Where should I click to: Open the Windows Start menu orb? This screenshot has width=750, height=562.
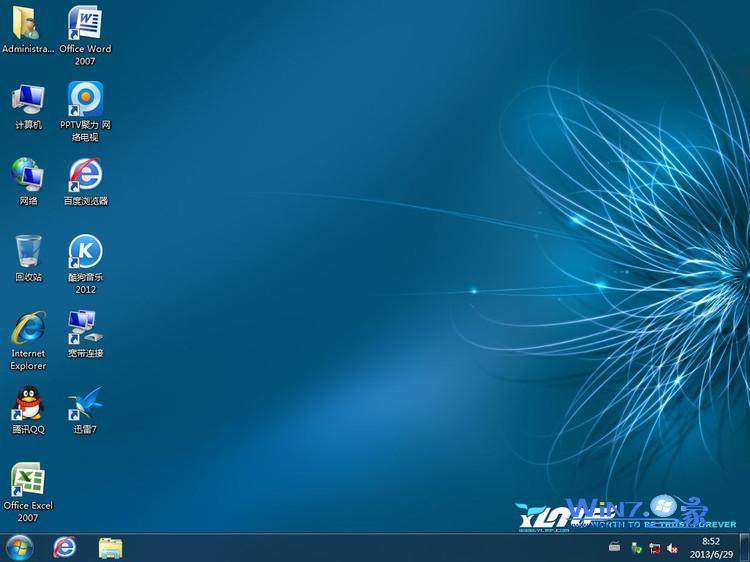19,547
